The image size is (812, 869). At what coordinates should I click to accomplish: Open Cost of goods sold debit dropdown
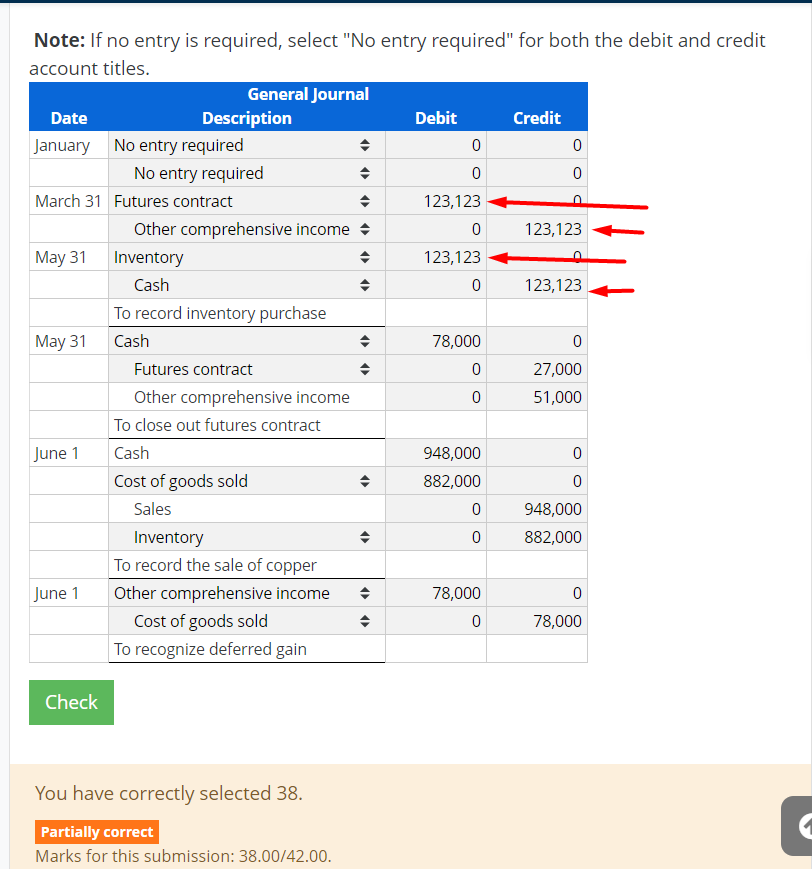point(247,481)
